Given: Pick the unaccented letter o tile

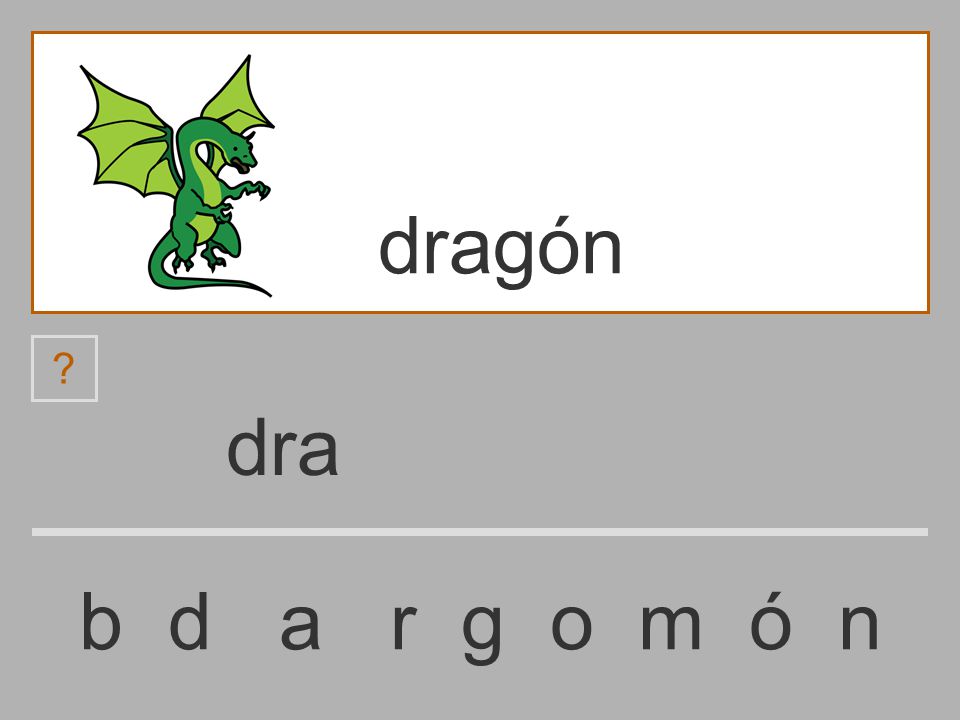Looking at the screenshot, I should (x=572, y=627).
